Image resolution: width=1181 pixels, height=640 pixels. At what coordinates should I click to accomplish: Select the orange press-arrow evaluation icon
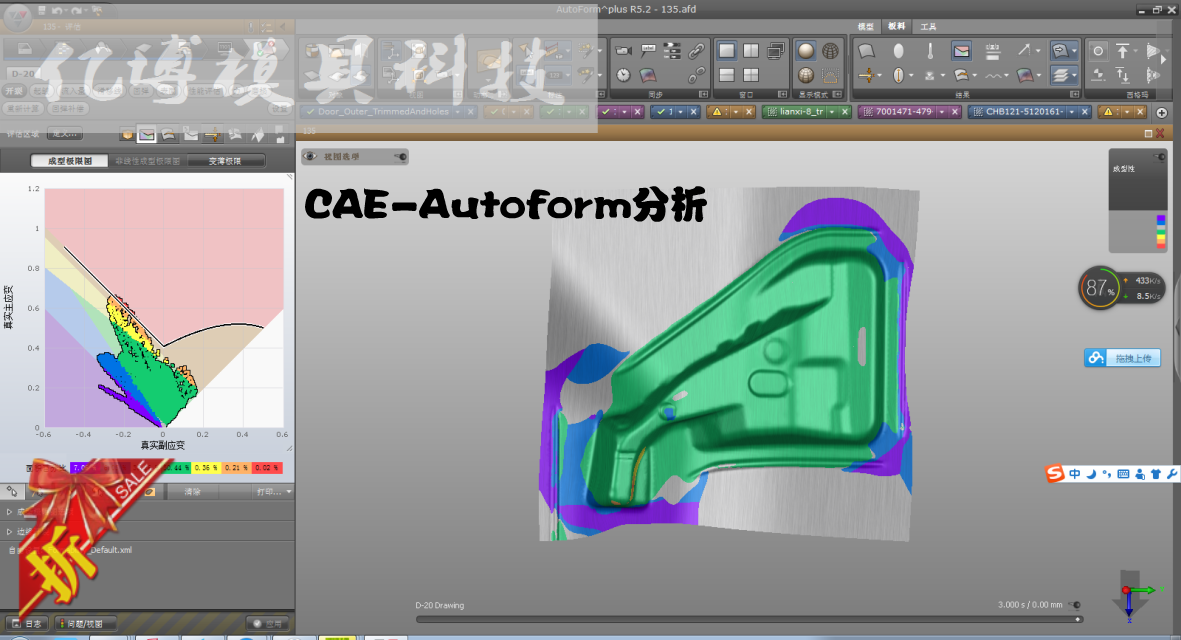(x=212, y=135)
